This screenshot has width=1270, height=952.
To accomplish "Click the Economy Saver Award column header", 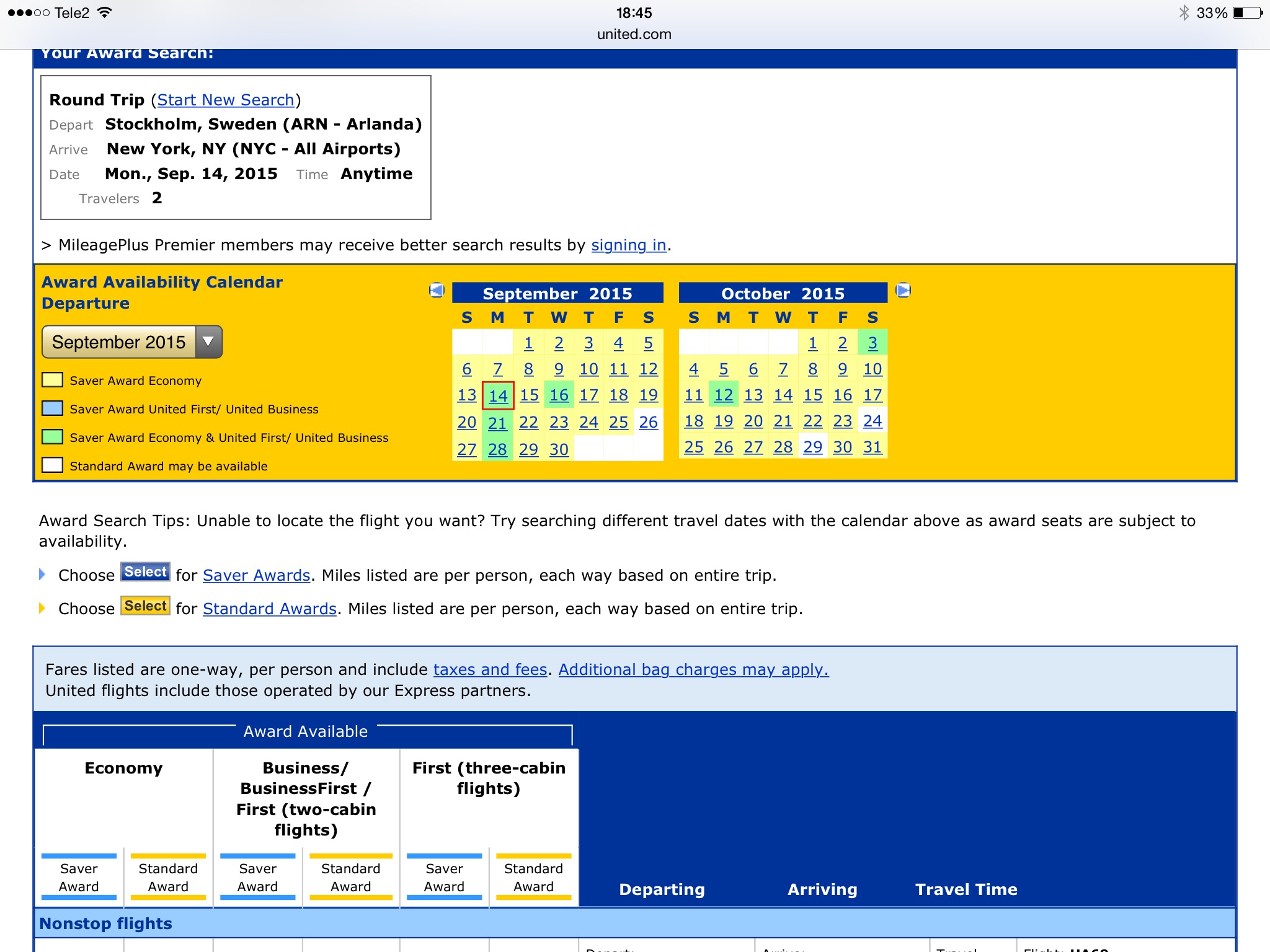I will point(79,878).
